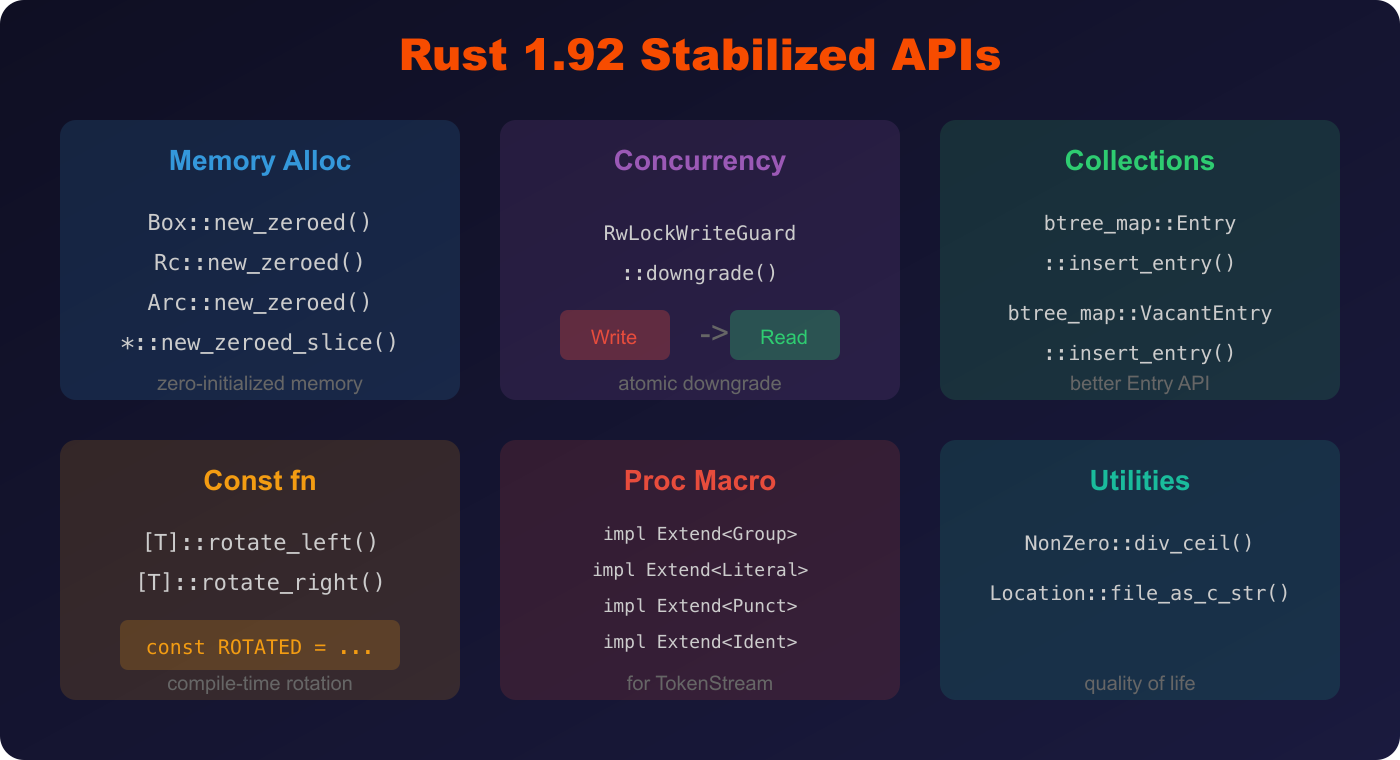Select Box::new_zeroed() in Memory Alloc card
Screen dimensions: 1400x760
tap(260, 222)
